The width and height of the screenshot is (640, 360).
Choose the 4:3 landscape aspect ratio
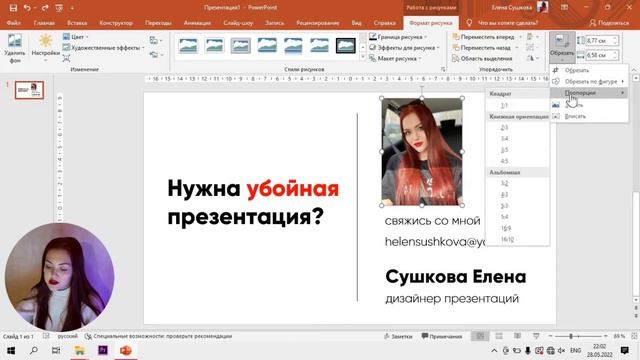[518, 194]
